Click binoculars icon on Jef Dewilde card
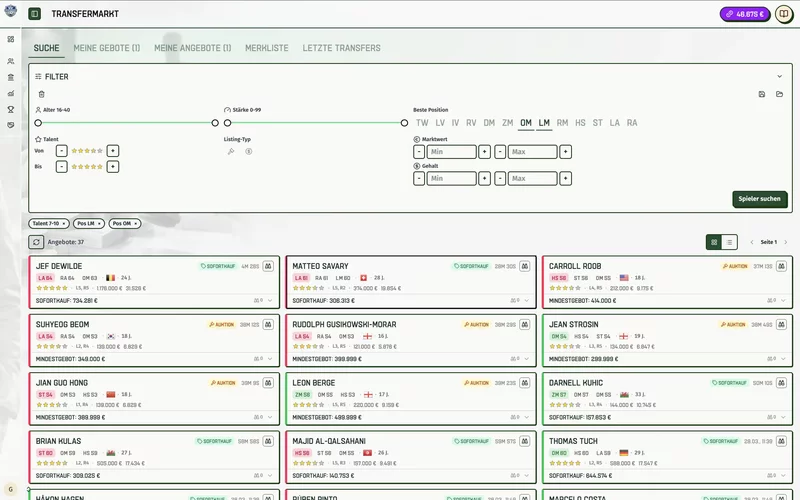 [268, 267]
